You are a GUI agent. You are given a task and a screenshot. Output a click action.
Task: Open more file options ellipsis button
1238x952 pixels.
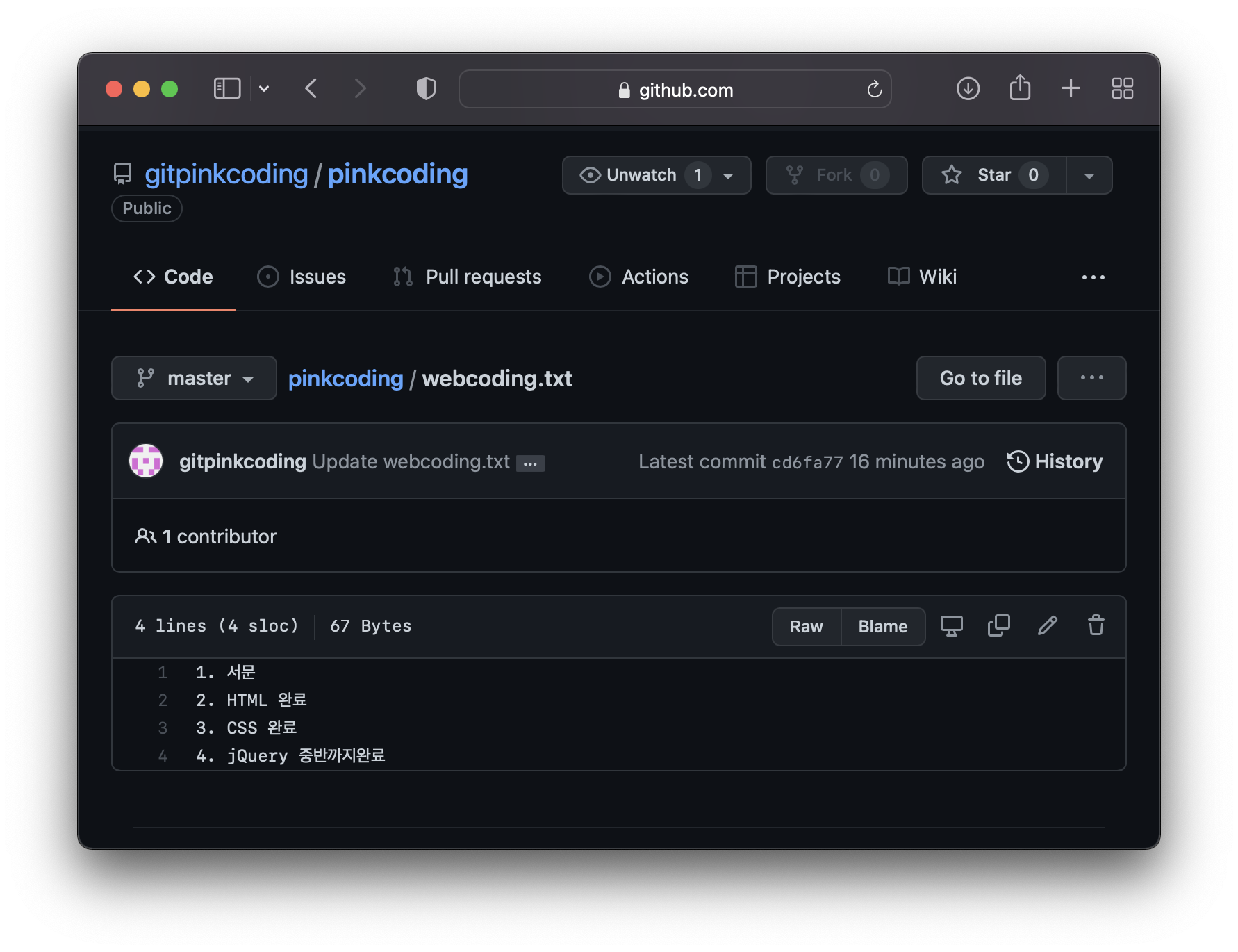tap(1091, 378)
